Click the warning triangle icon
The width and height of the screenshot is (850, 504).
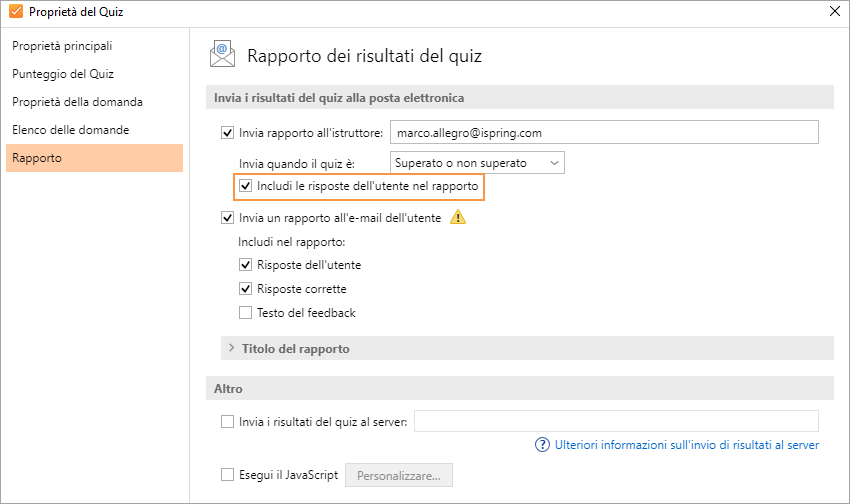[x=458, y=217]
